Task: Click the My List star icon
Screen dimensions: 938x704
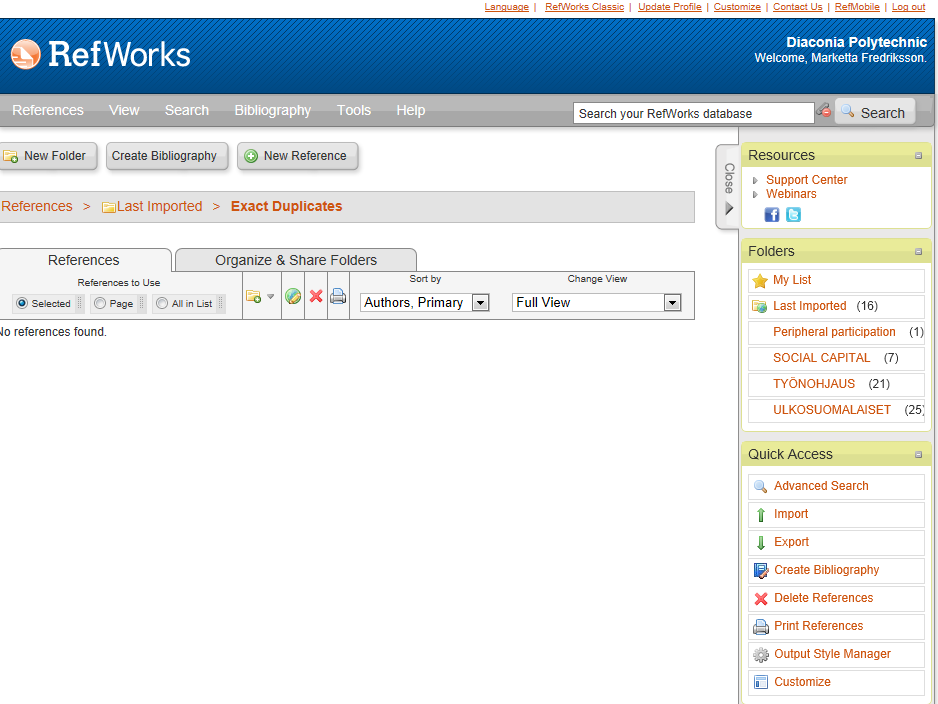Action: tap(760, 281)
